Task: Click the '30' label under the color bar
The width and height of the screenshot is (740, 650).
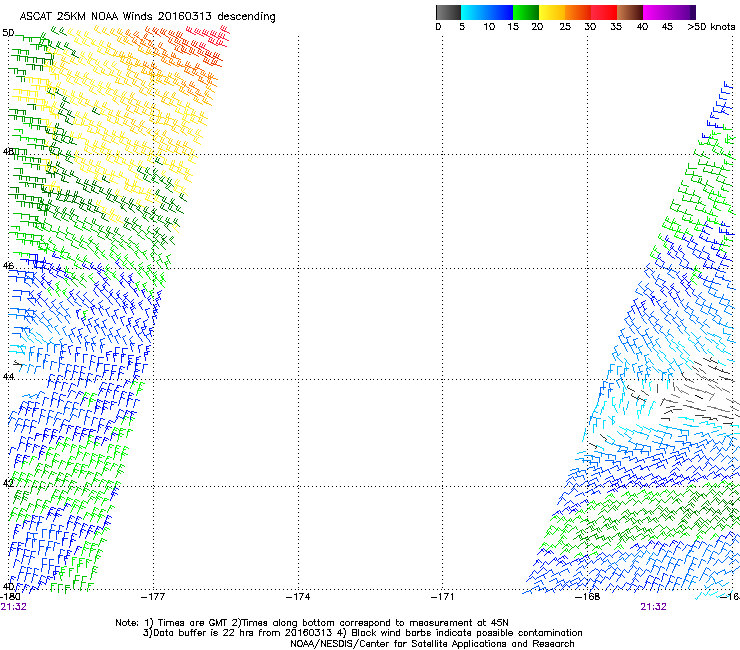Action: point(590,27)
